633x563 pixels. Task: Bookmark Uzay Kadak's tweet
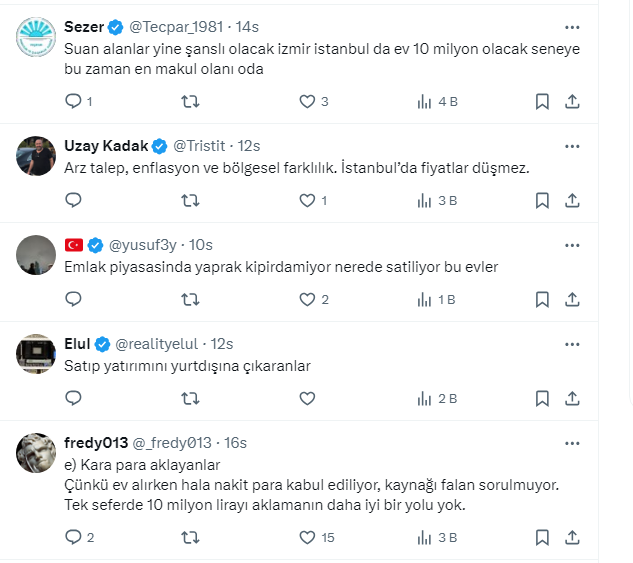coord(541,200)
